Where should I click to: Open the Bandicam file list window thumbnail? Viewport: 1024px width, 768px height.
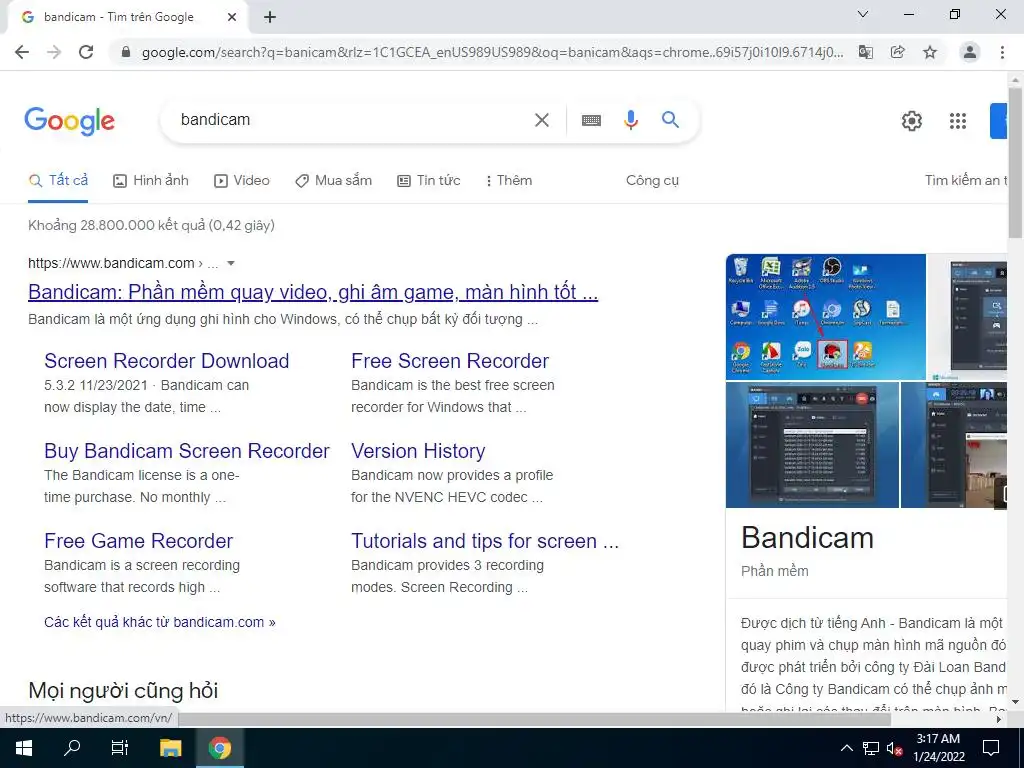click(x=812, y=445)
